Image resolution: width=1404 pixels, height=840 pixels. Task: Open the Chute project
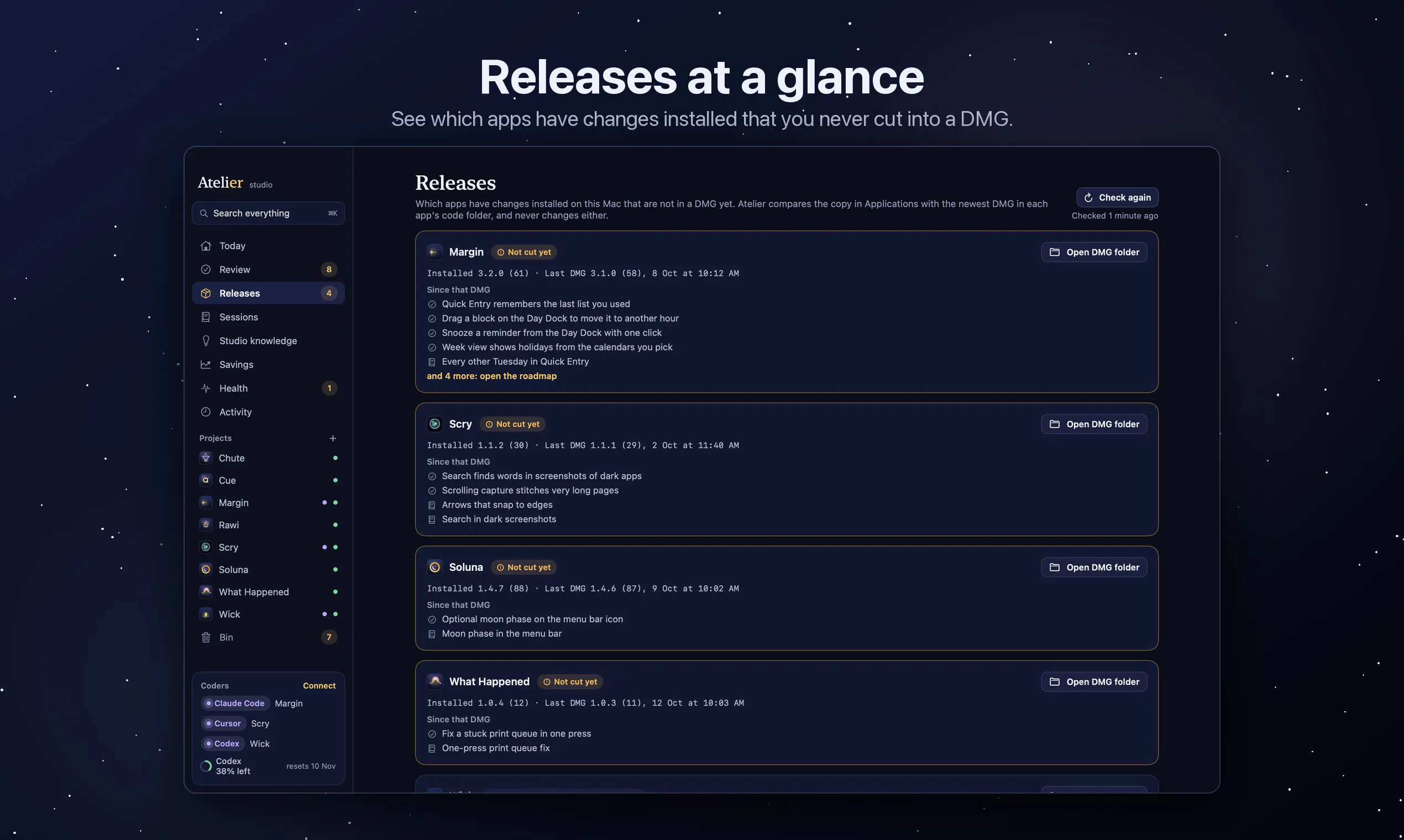point(268,458)
